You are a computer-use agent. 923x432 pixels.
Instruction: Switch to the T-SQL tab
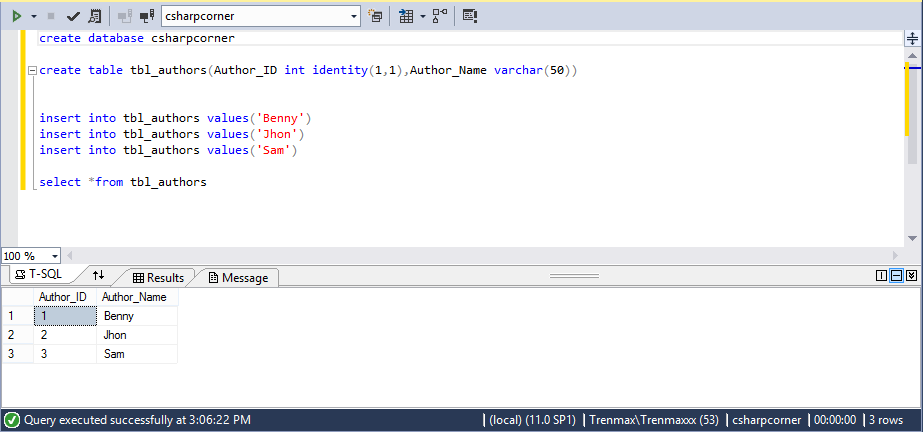click(x=39, y=275)
